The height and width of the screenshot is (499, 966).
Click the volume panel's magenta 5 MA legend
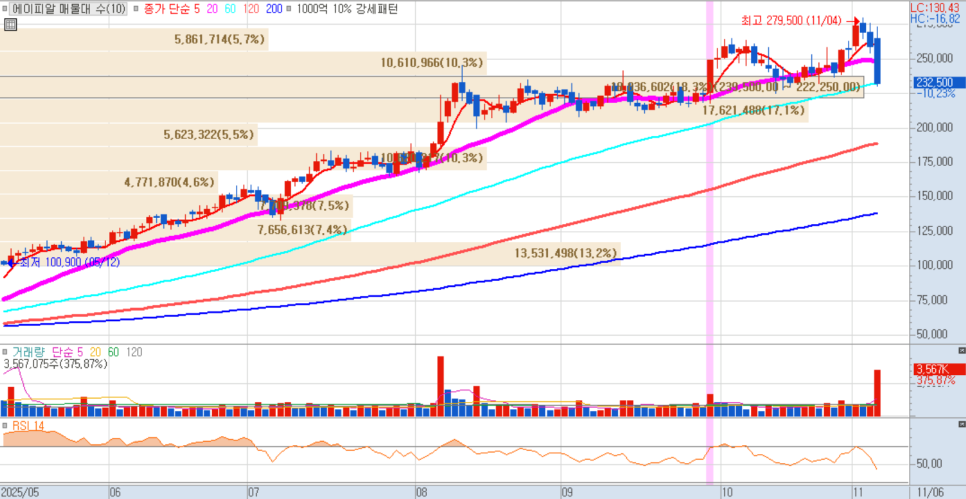click(x=82, y=352)
